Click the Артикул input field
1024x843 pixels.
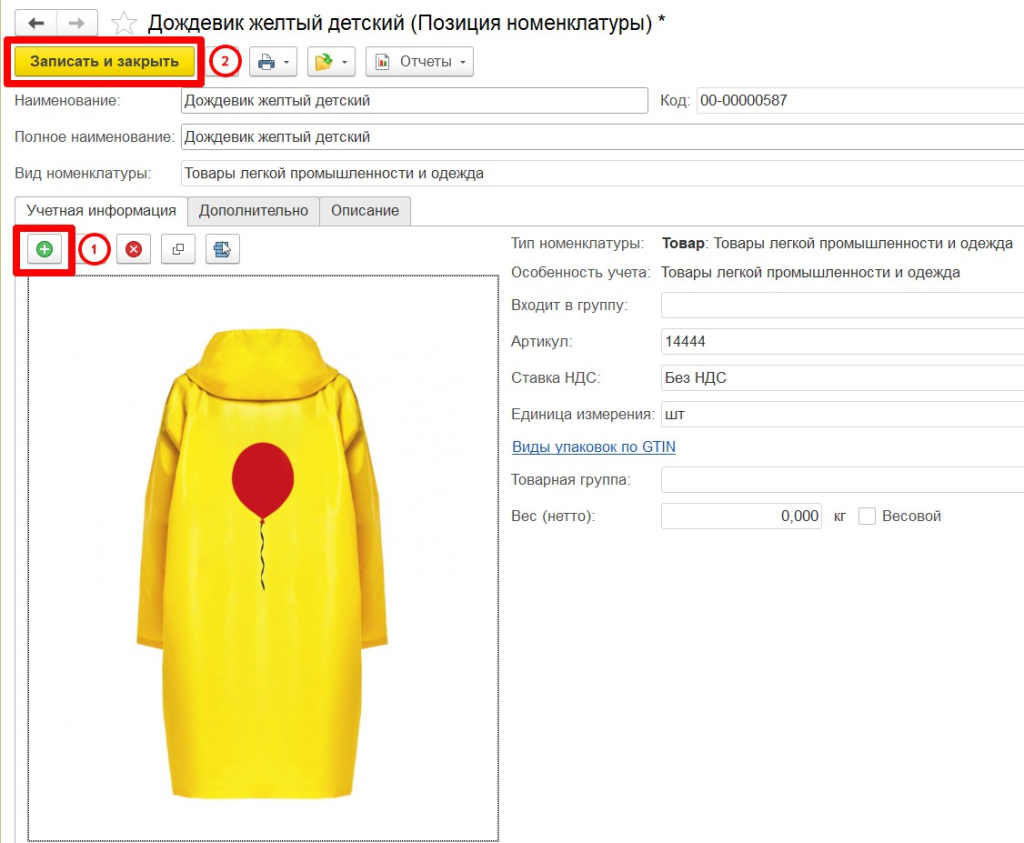(x=842, y=342)
